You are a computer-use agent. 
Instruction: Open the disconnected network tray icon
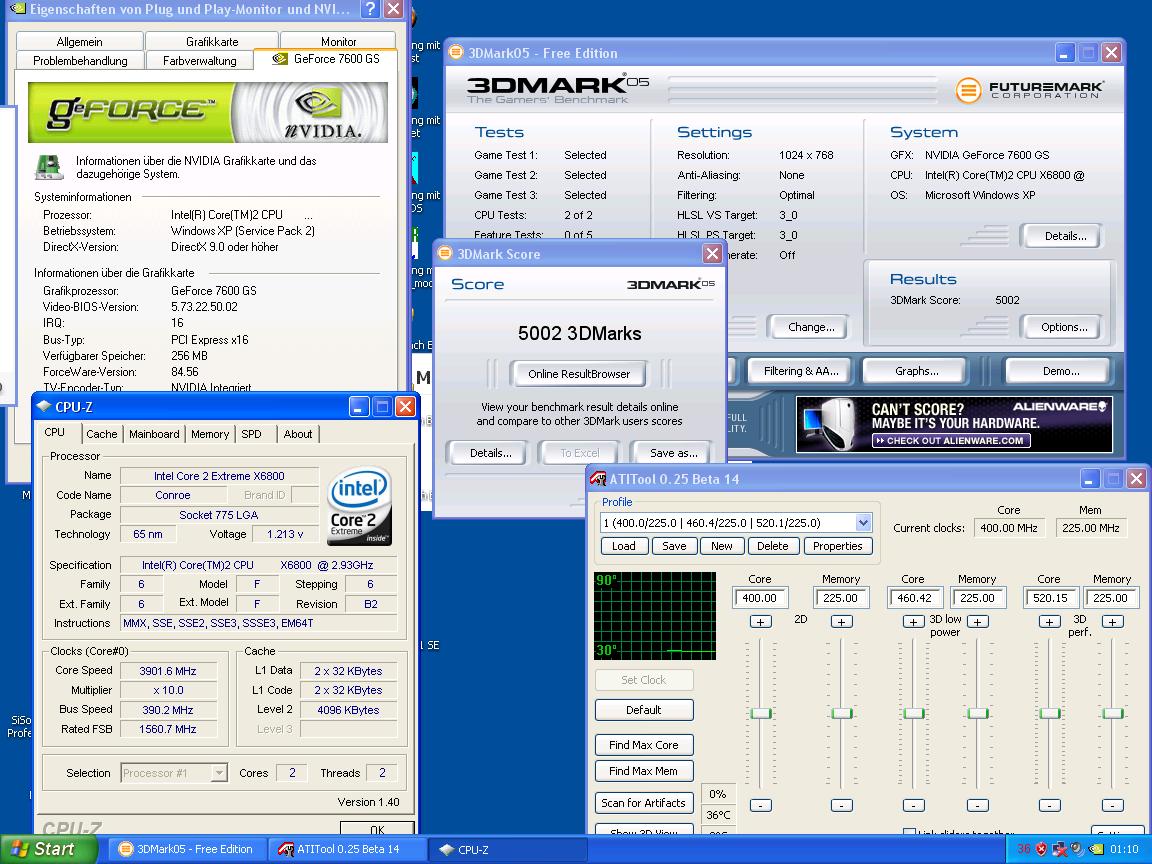tap(1059, 849)
